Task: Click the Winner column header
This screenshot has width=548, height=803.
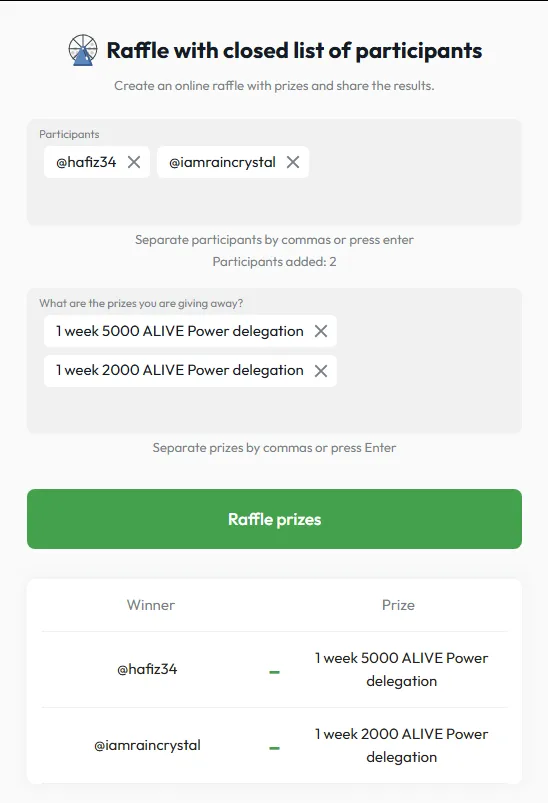Action: [151, 605]
